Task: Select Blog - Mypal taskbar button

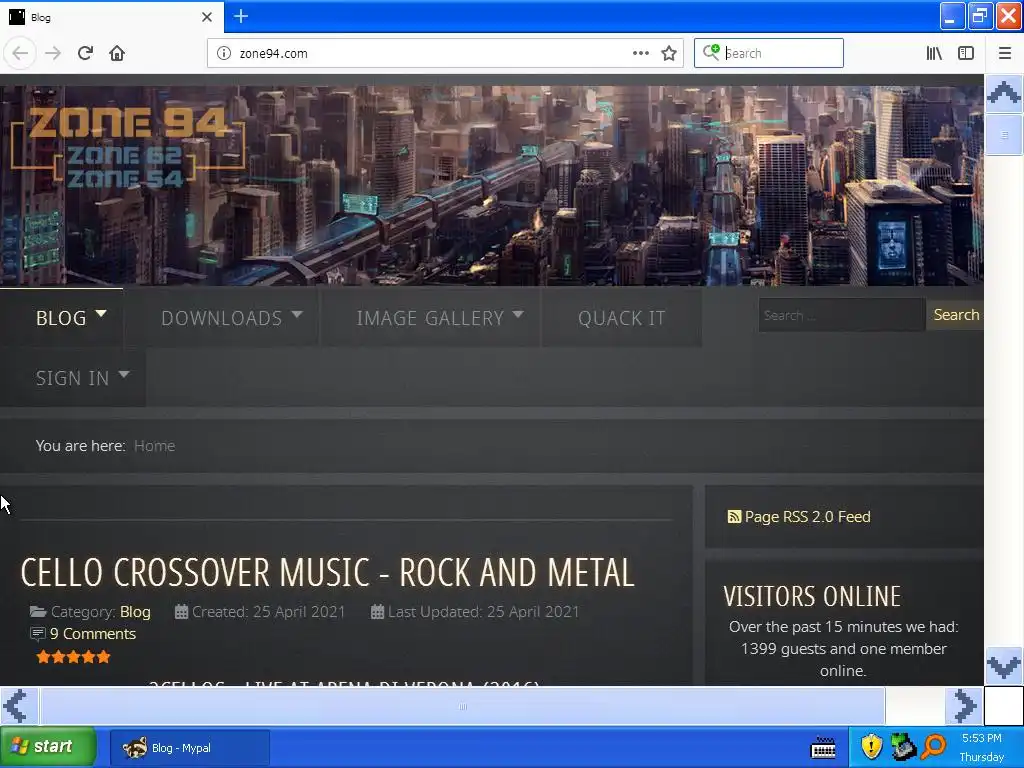Action: 189,748
